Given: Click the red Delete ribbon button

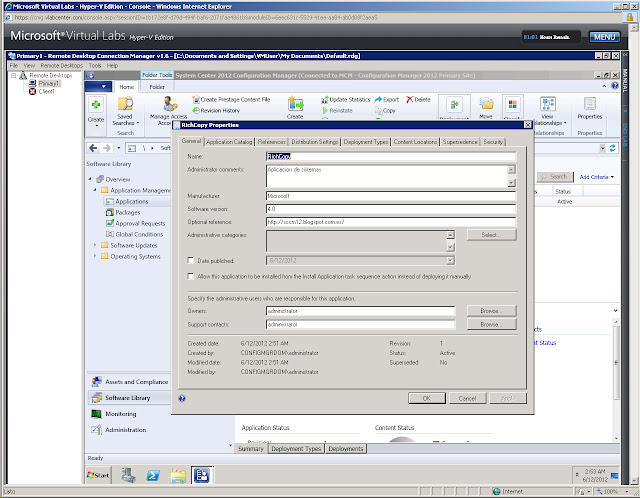Looking at the screenshot, I should pyautogui.click(x=418, y=100).
